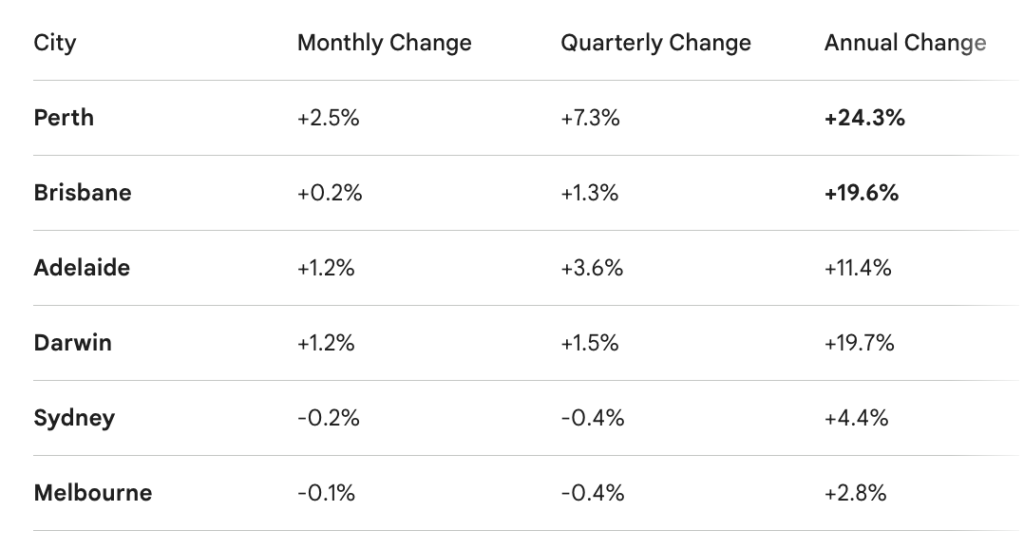The image size is (1024, 549).
Task: Click the City column header
Action: pyautogui.click(x=54, y=43)
